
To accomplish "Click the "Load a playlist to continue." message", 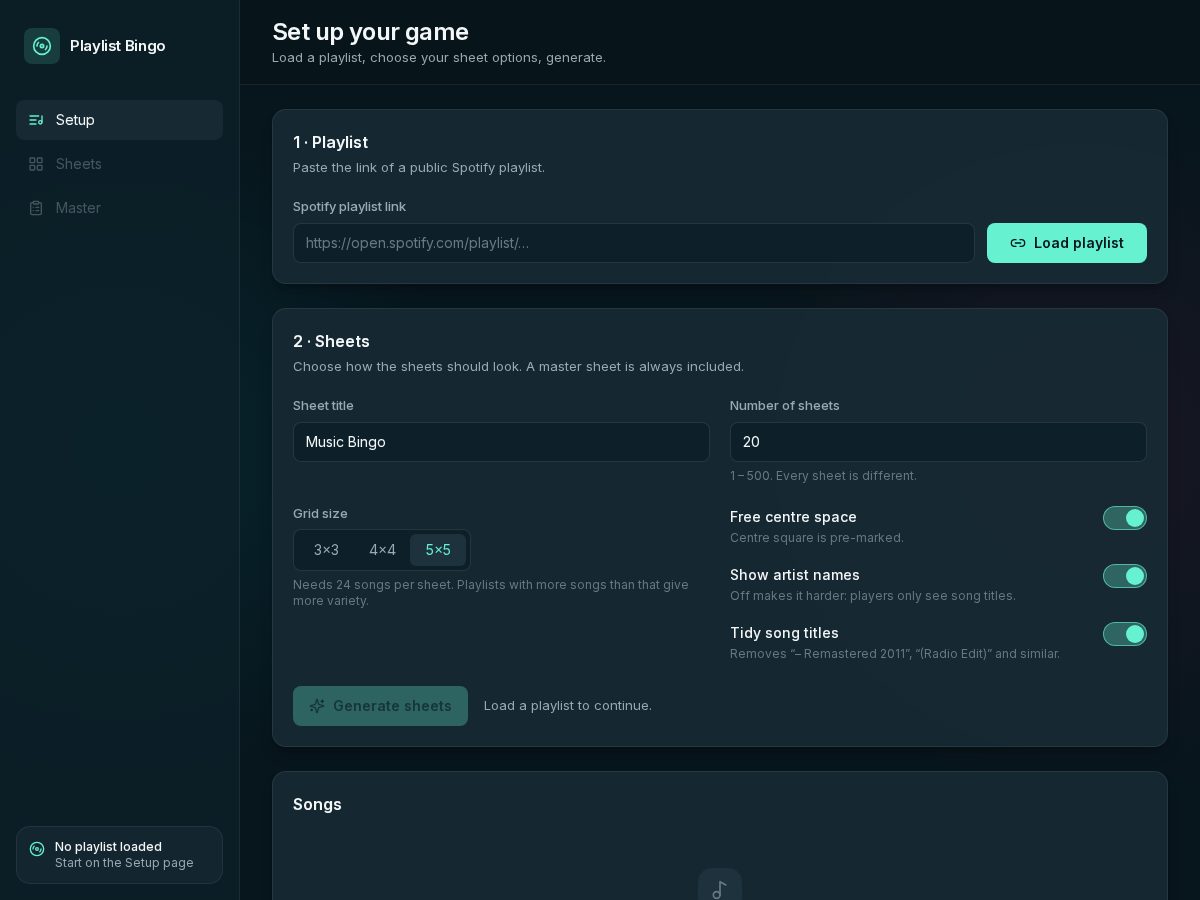I will [568, 706].
